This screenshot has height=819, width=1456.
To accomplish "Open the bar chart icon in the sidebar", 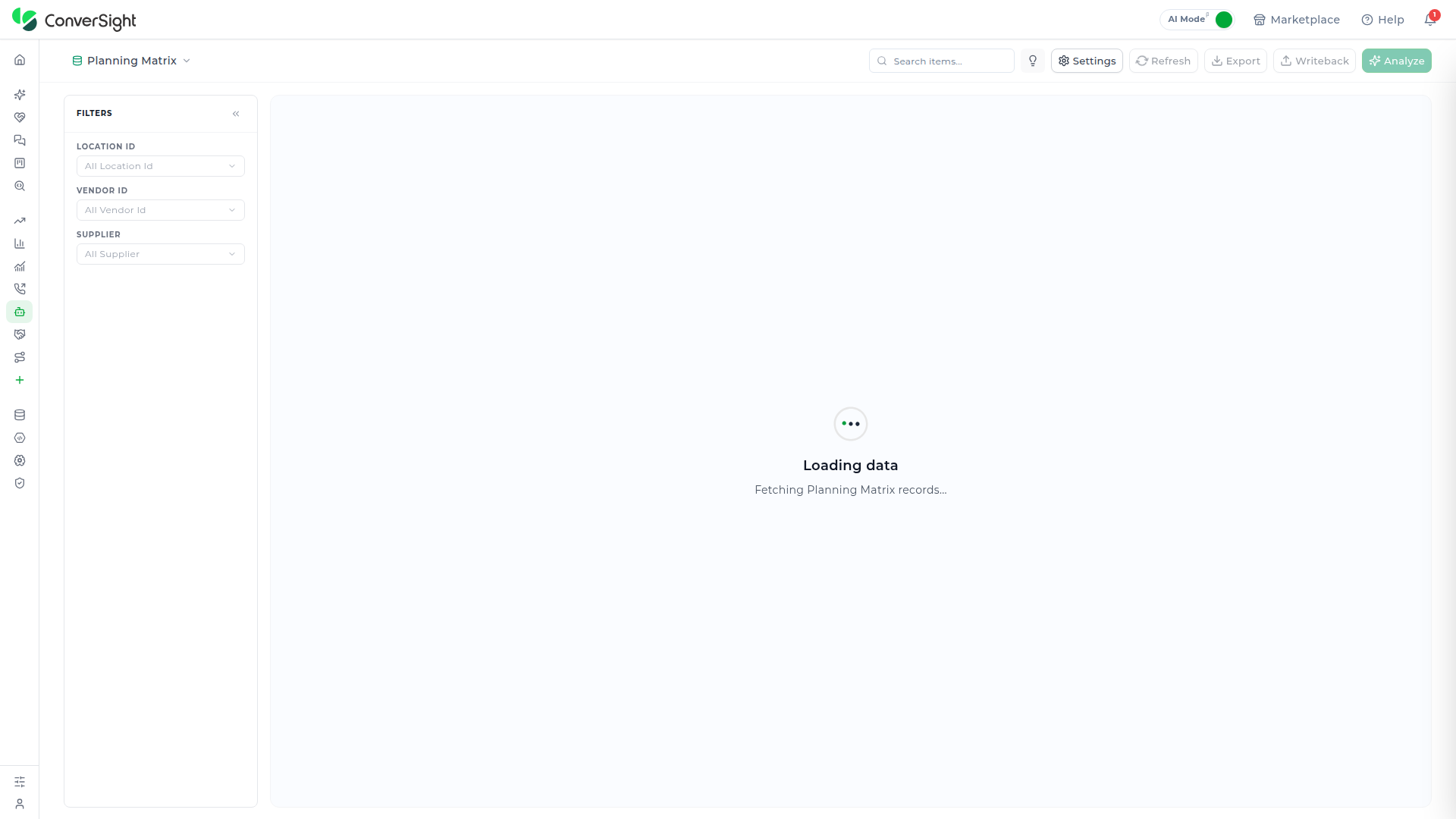I will click(x=20, y=243).
